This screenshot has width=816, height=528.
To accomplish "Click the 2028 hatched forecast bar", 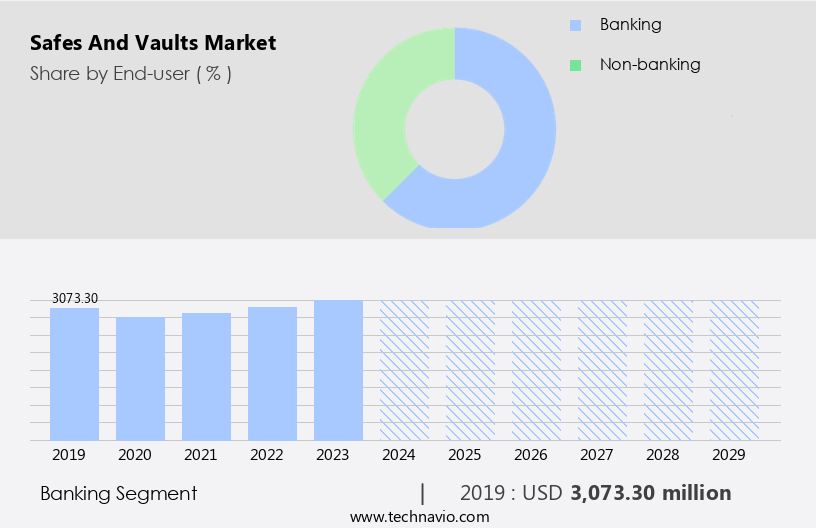I will click(669, 370).
